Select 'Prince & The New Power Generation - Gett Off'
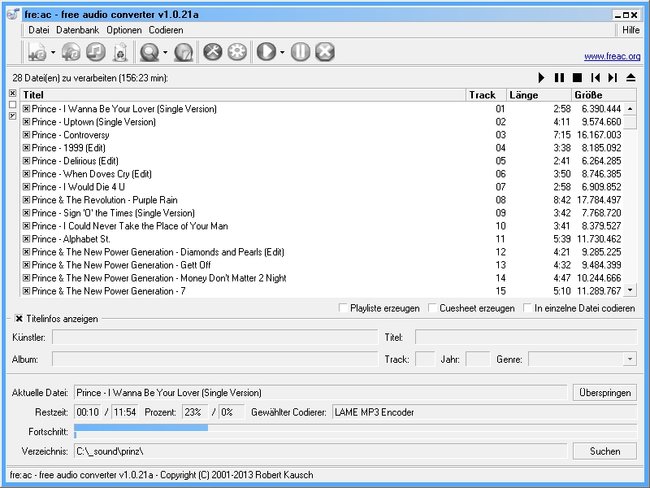Screen dimensions: 650x488 click(322, 265)
